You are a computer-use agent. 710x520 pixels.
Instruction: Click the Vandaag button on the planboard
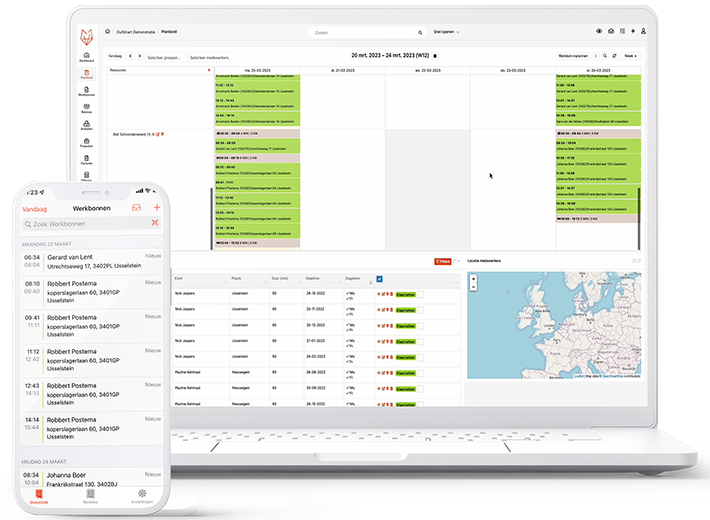[115, 57]
